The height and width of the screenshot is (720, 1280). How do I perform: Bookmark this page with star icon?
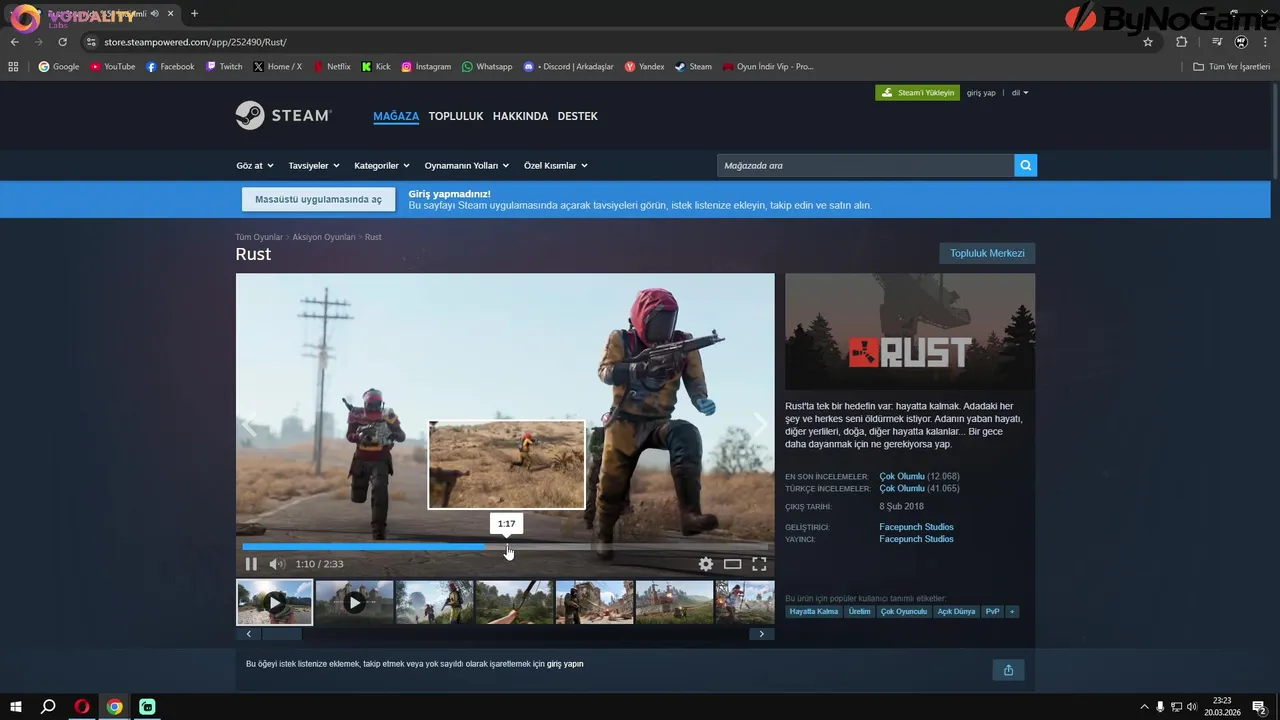(x=1148, y=42)
